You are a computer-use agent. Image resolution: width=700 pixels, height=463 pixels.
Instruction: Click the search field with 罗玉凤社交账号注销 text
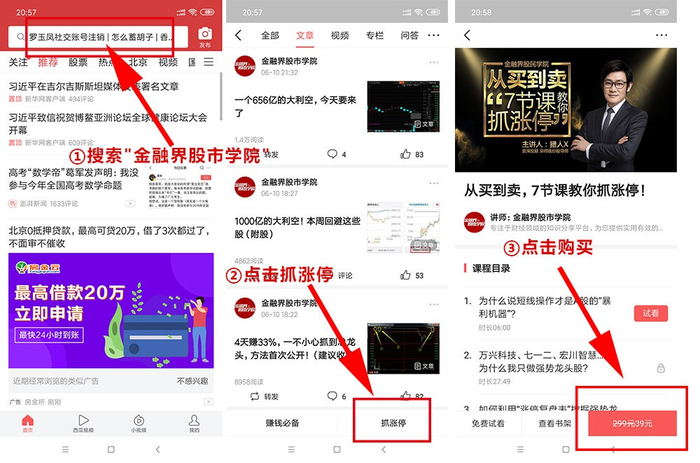(x=100, y=37)
